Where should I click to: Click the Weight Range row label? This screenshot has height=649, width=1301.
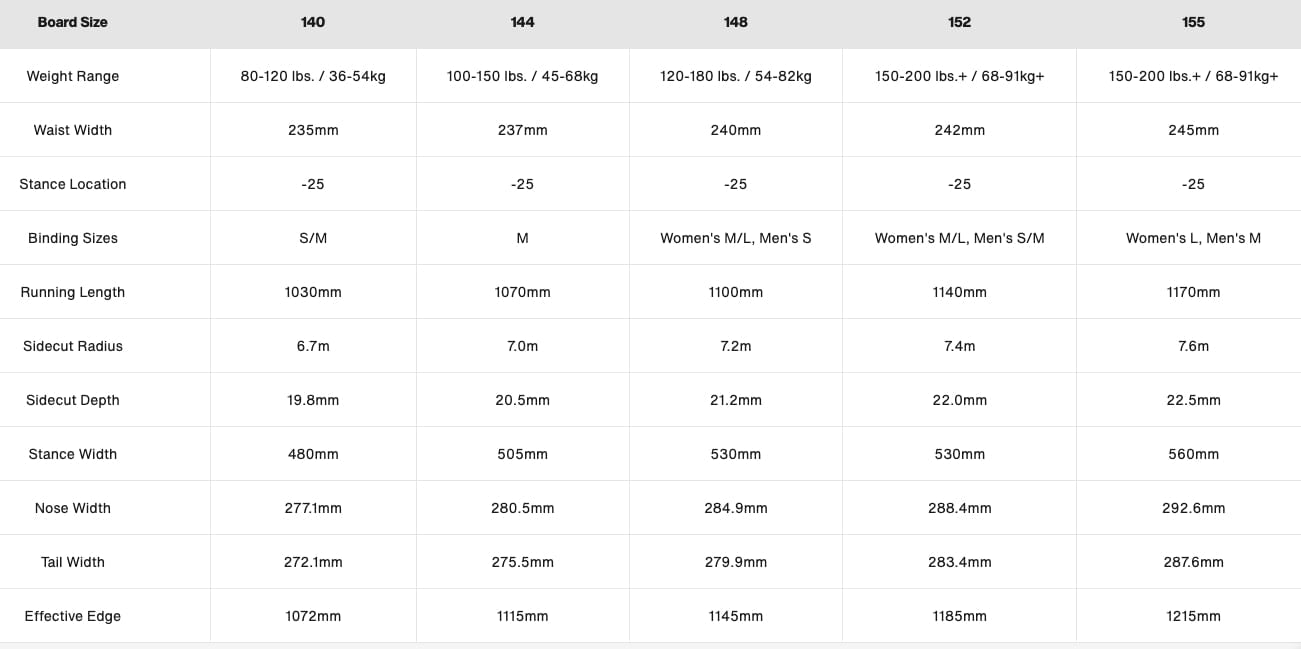tap(73, 76)
